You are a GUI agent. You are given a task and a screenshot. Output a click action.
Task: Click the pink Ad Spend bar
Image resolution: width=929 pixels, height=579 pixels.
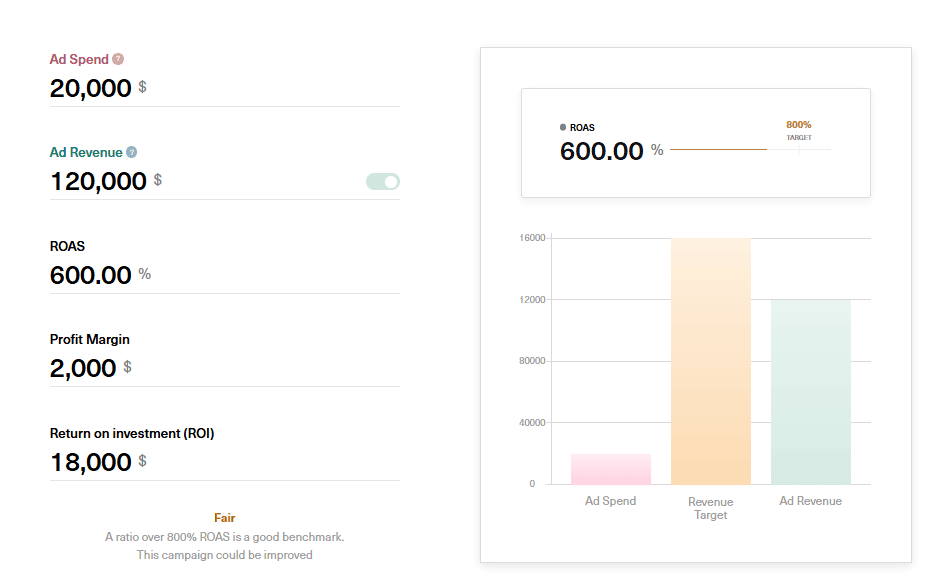pyautogui.click(x=611, y=469)
